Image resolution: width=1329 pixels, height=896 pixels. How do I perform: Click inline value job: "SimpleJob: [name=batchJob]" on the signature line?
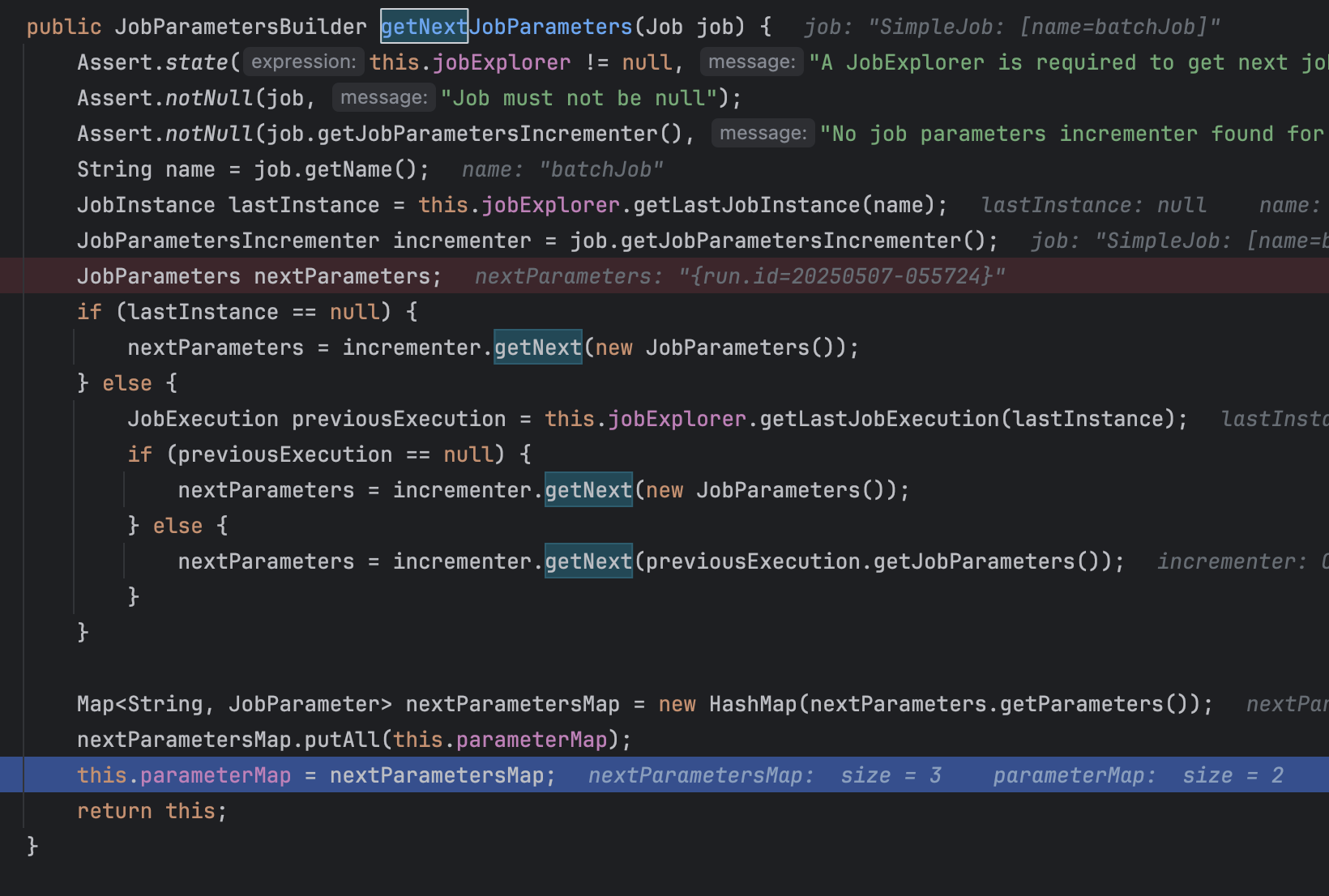(x=1012, y=27)
